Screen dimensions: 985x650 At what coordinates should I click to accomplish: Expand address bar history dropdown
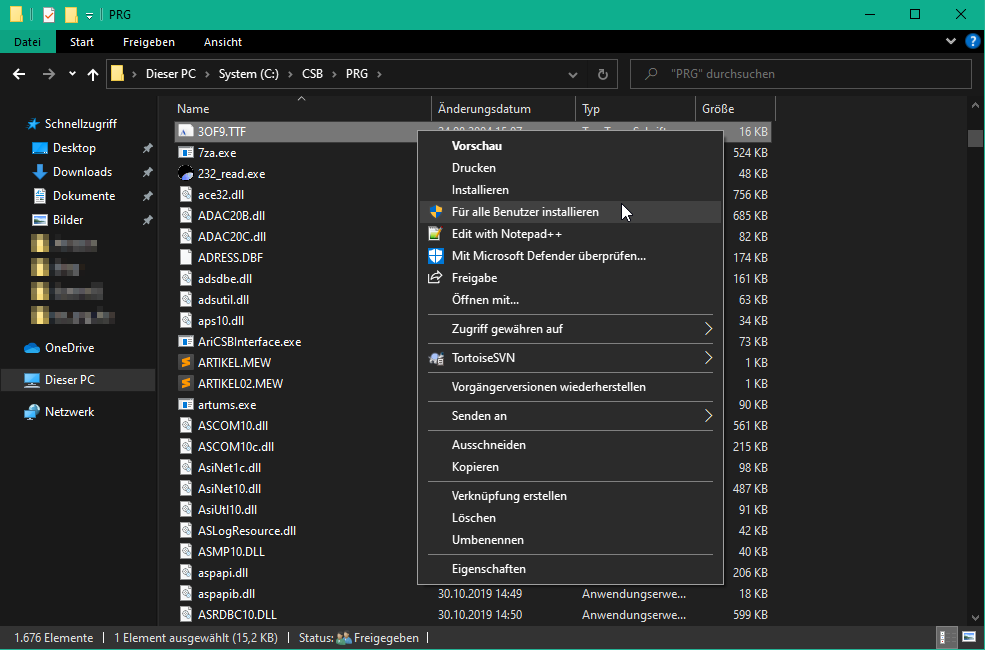[573, 74]
